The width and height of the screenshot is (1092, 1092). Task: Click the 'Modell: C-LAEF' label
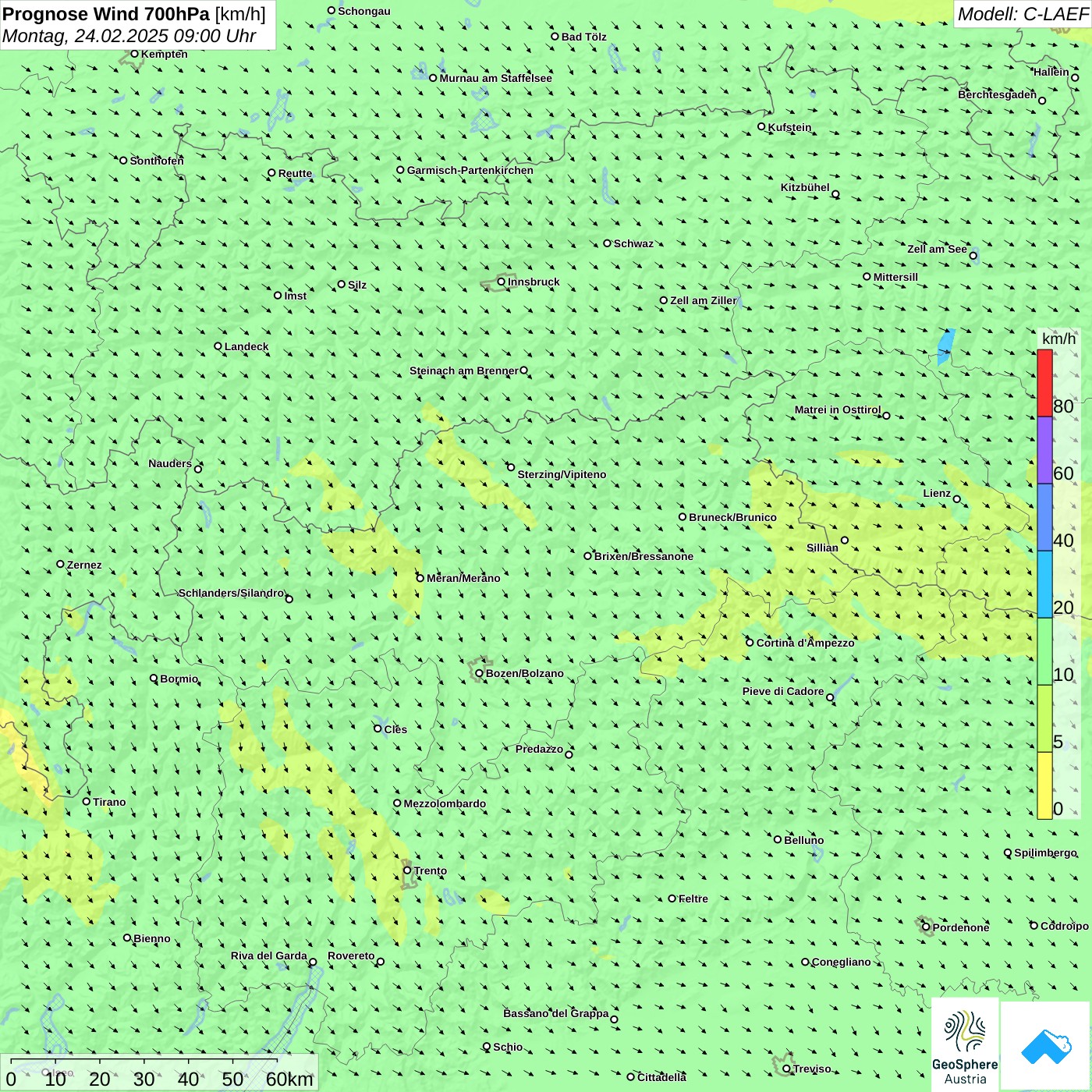pos(1023,14)
